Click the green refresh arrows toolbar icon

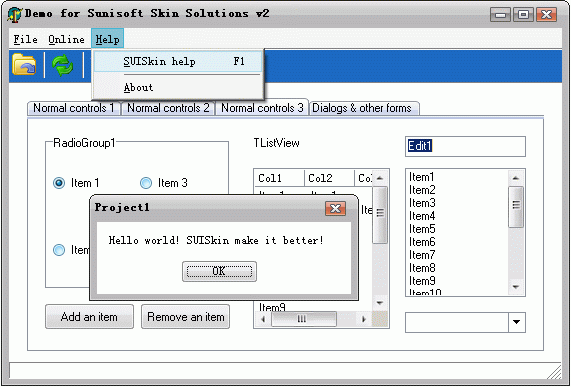[63, 65]
